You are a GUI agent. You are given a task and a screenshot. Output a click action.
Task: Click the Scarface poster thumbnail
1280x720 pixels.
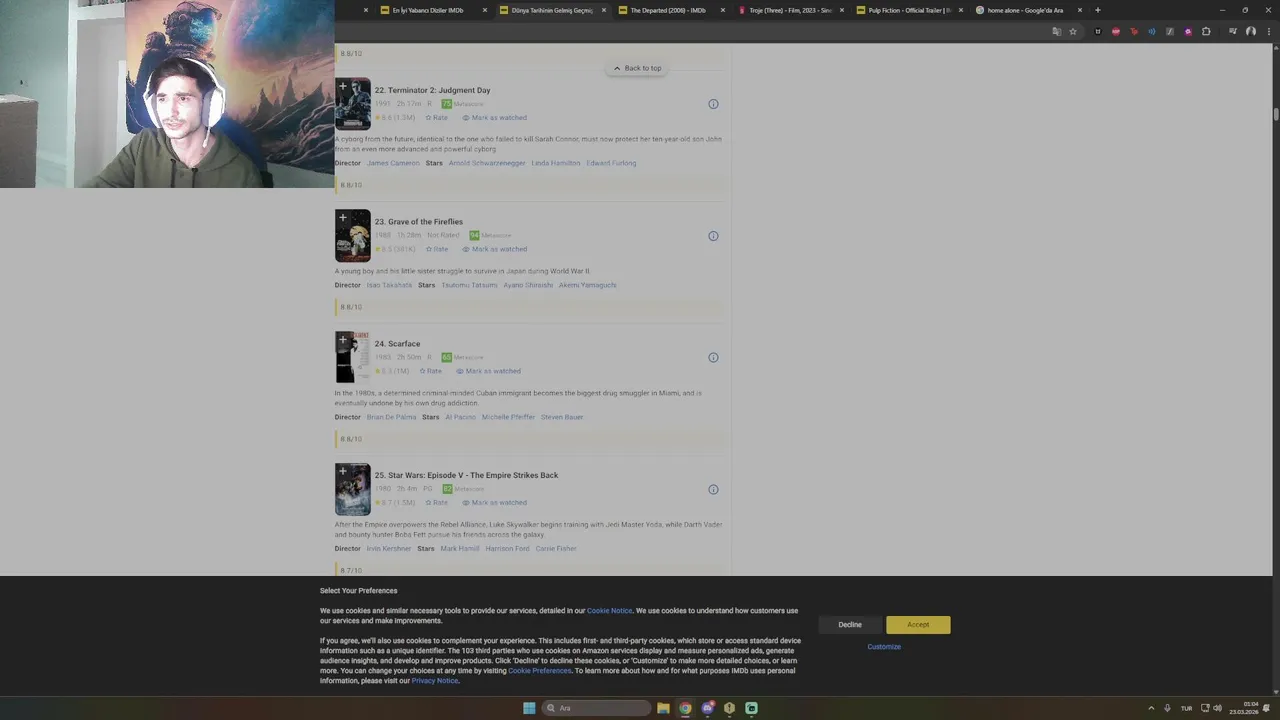tap(352, 357)
